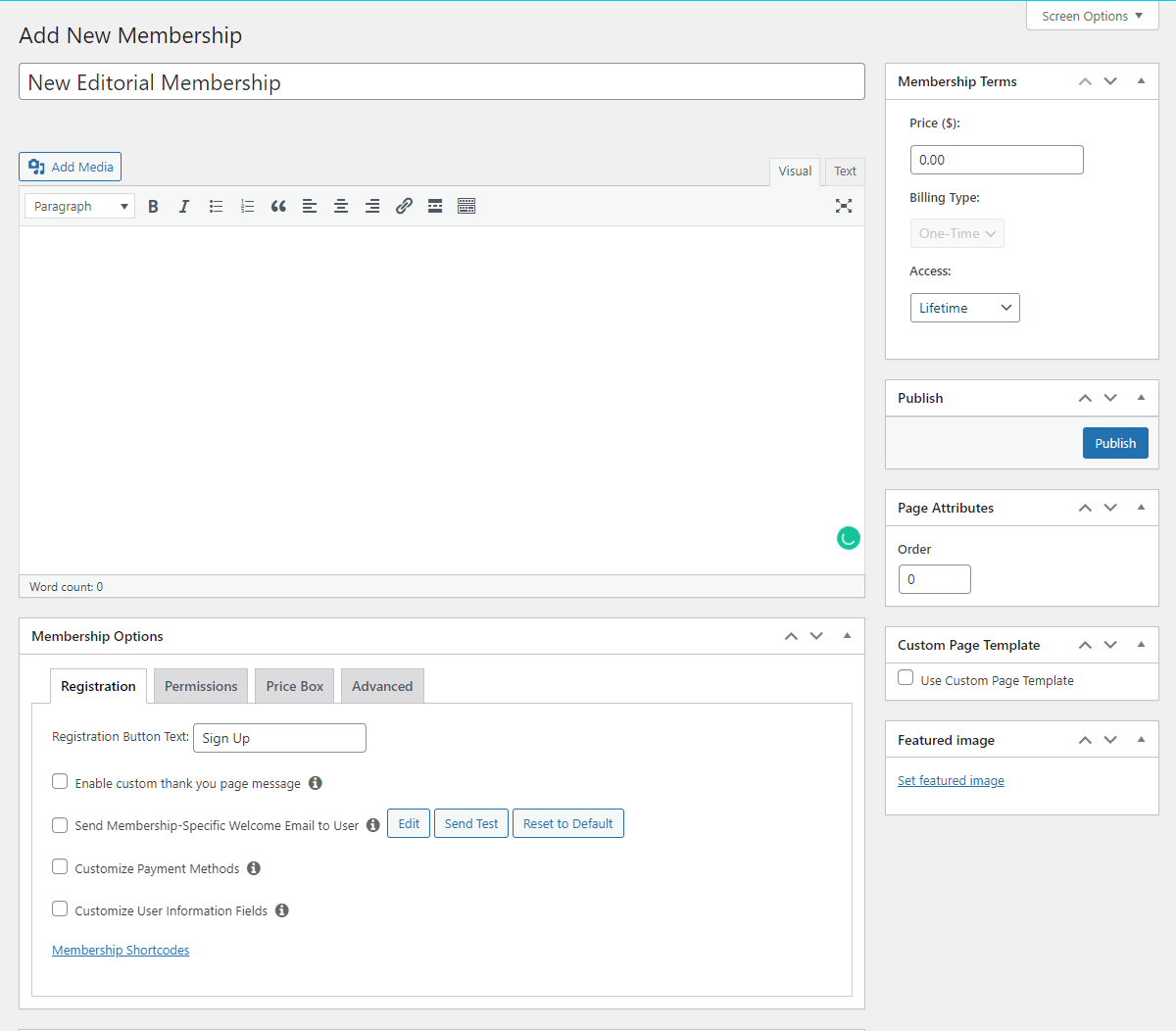This screenshot has width=1176, height=1031.
Task: Click the insert link icon
Action: point(404,206)
